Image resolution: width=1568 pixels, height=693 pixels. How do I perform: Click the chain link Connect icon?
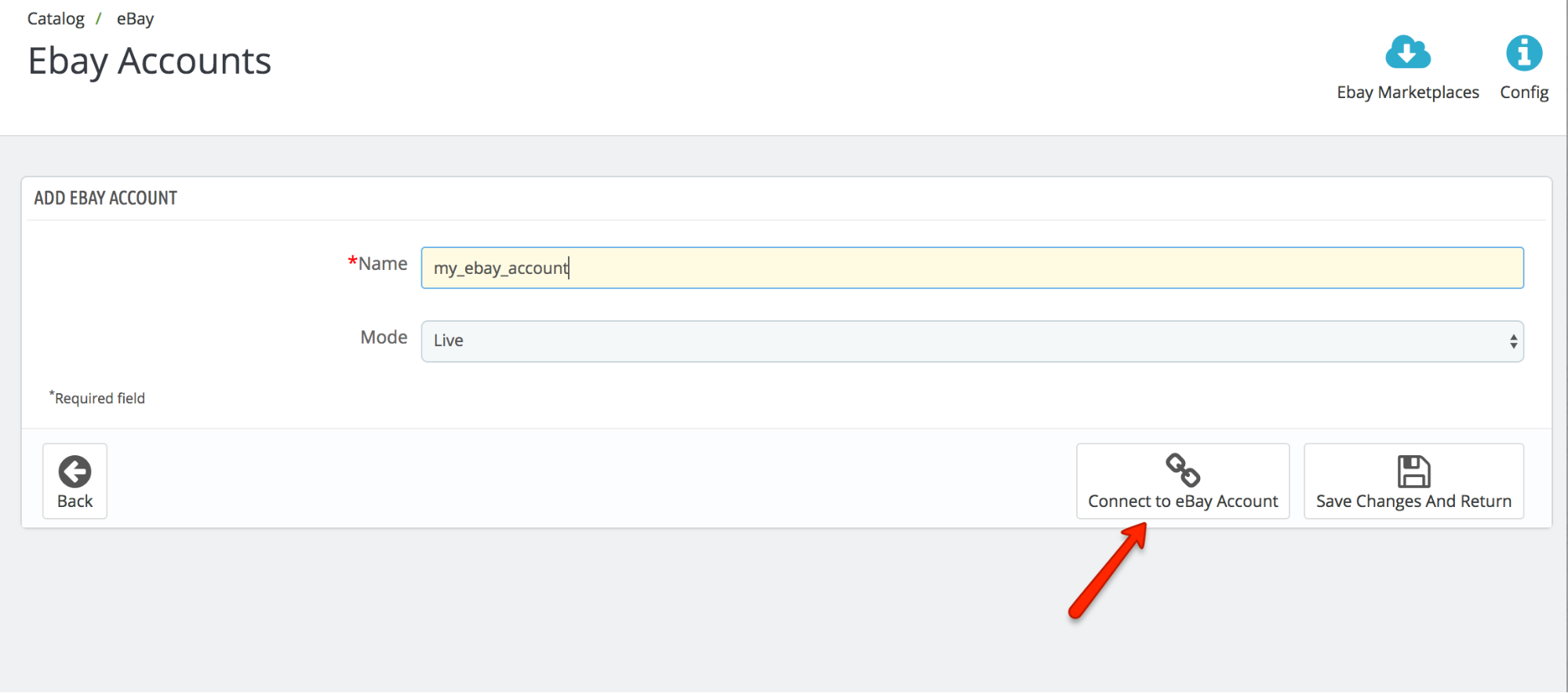[1183, 470]
